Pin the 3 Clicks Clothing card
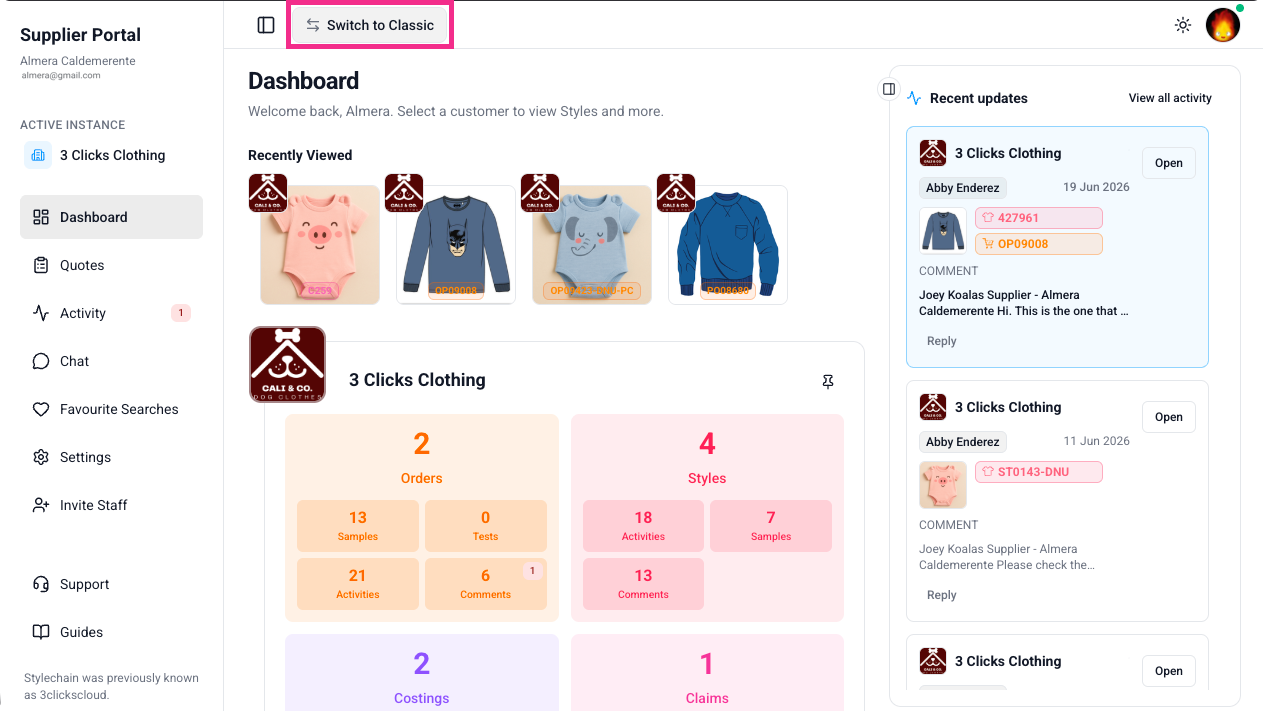Image resolution: width=1263 pixels, height=711 pixels. tap(828, 381)
